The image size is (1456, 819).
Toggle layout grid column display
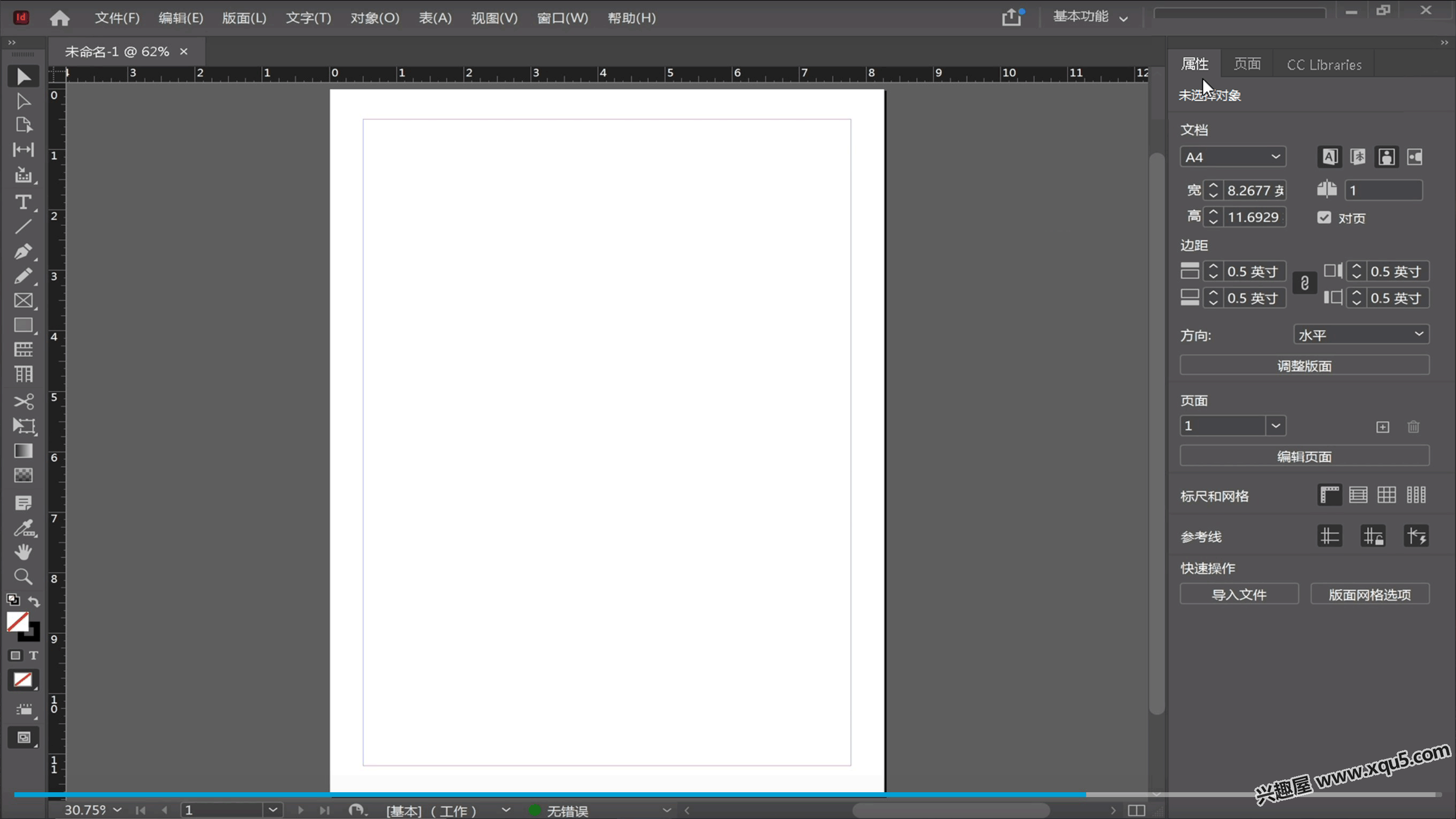pyautogui.click(x=1416, y=495)
